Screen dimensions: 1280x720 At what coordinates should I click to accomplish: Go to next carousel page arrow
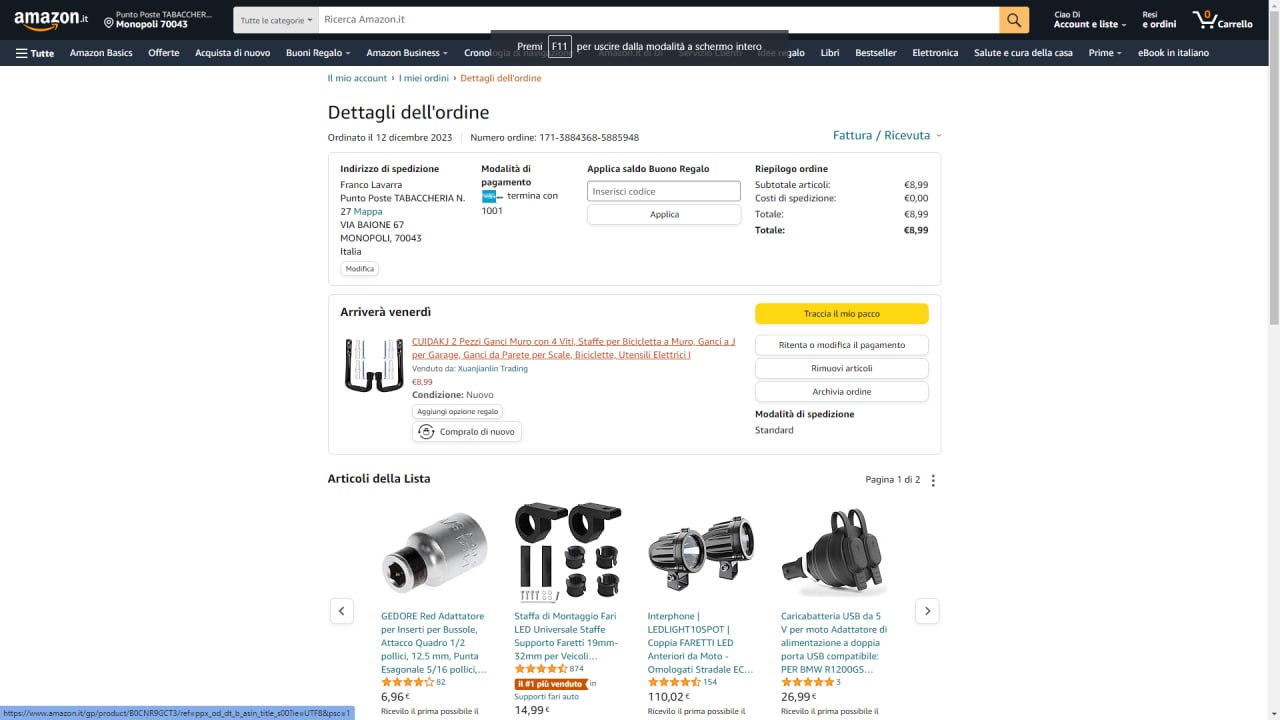click(x=927, y=611)
